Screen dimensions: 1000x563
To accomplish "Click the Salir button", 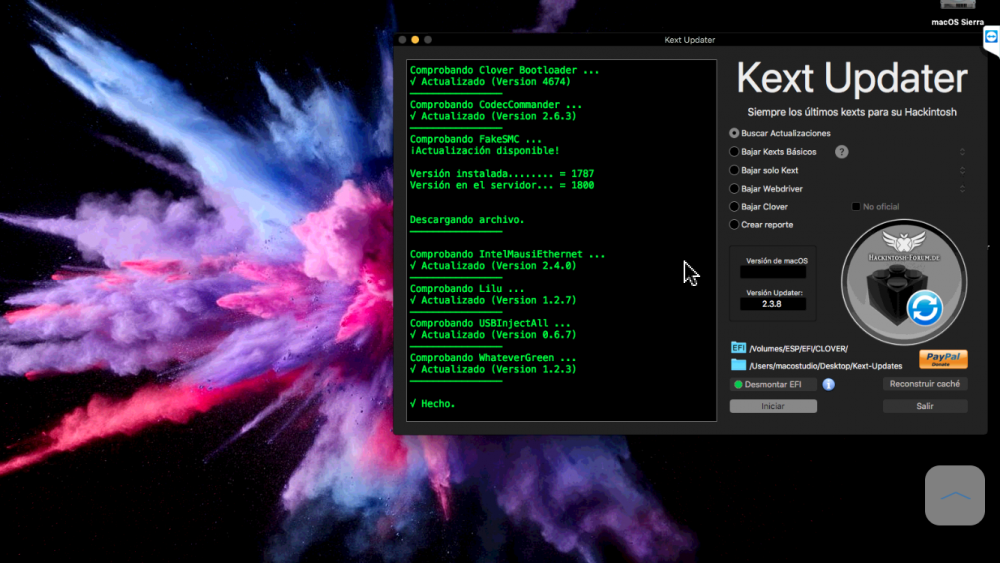I will pyautogui.click(x=925, y=406).
